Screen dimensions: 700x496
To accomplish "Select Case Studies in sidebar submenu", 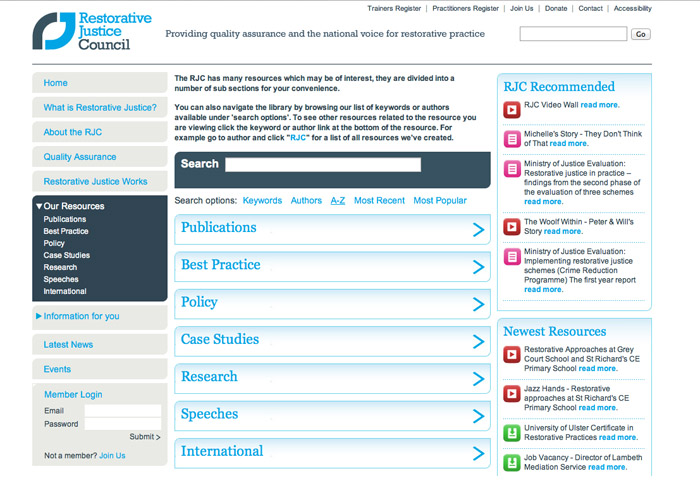I will point(67,255).
